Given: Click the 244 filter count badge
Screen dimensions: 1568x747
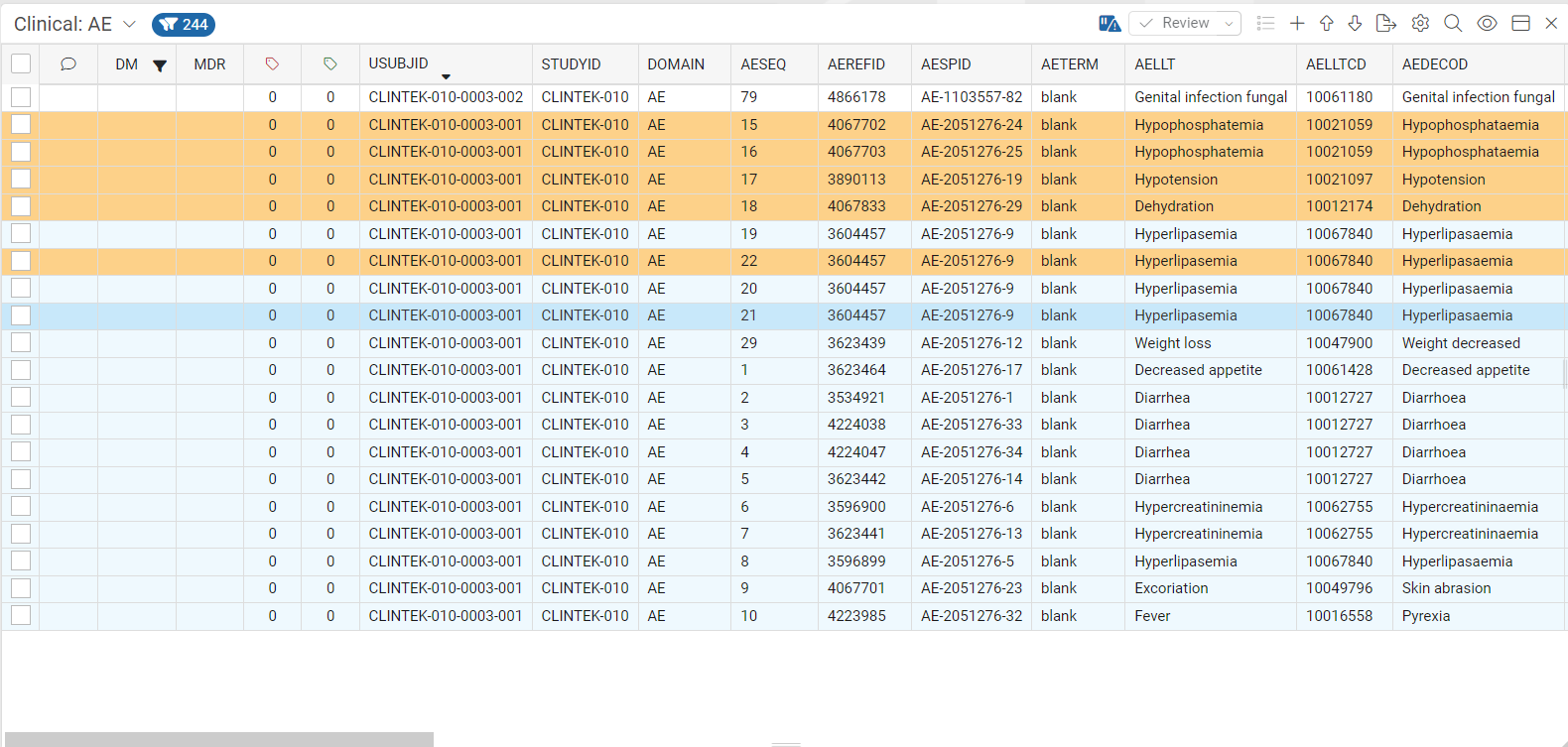Looking at the screenshot, I should click(184, 25).
